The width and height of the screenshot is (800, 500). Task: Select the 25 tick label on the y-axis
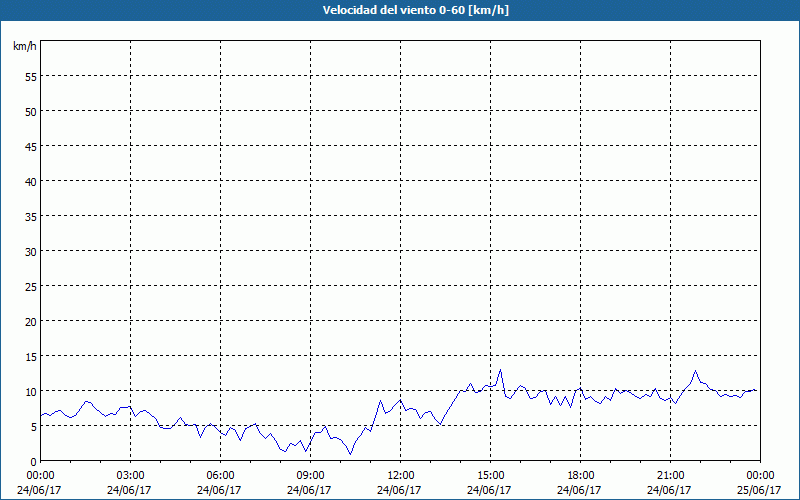tap(31, 286)
